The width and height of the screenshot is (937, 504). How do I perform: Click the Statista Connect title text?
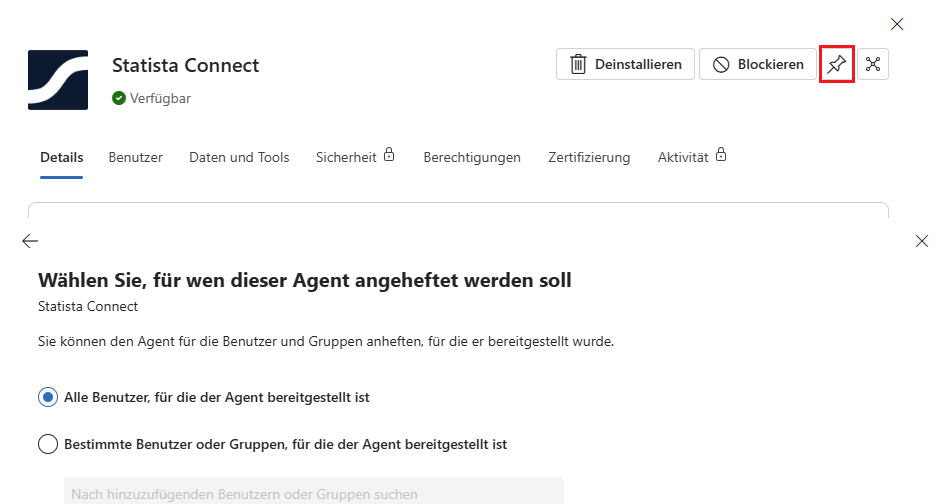185,65
